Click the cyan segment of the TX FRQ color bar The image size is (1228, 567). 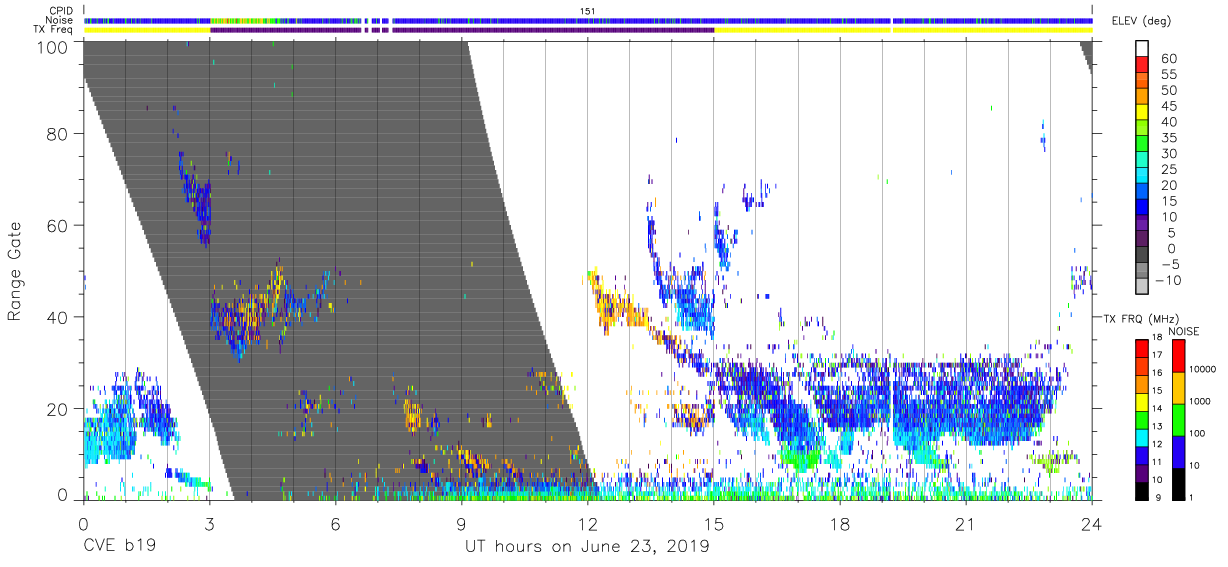click(1141, 436)
